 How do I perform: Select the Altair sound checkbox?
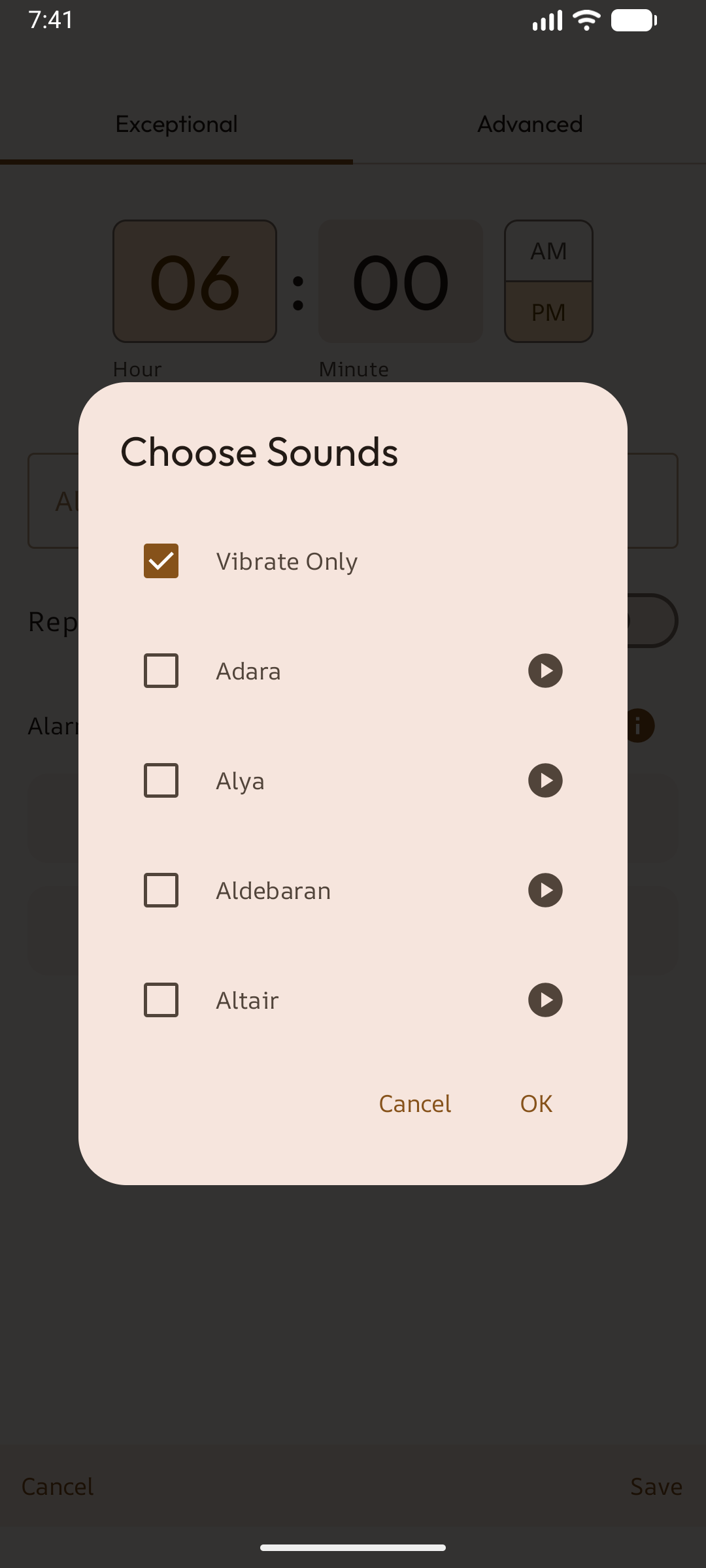coord(161,1000)
